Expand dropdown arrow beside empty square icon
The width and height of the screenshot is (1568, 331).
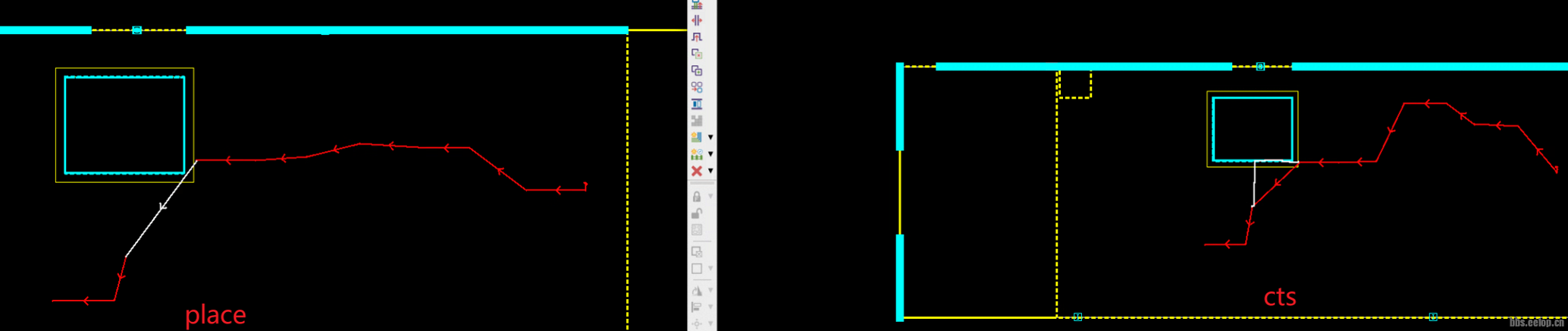pos(710,268)
